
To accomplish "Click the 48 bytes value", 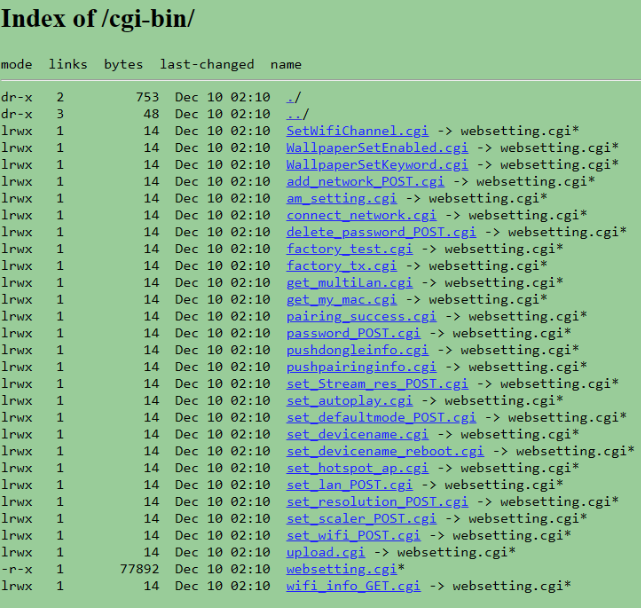I will pyautogui.click(x=151, y=114).
